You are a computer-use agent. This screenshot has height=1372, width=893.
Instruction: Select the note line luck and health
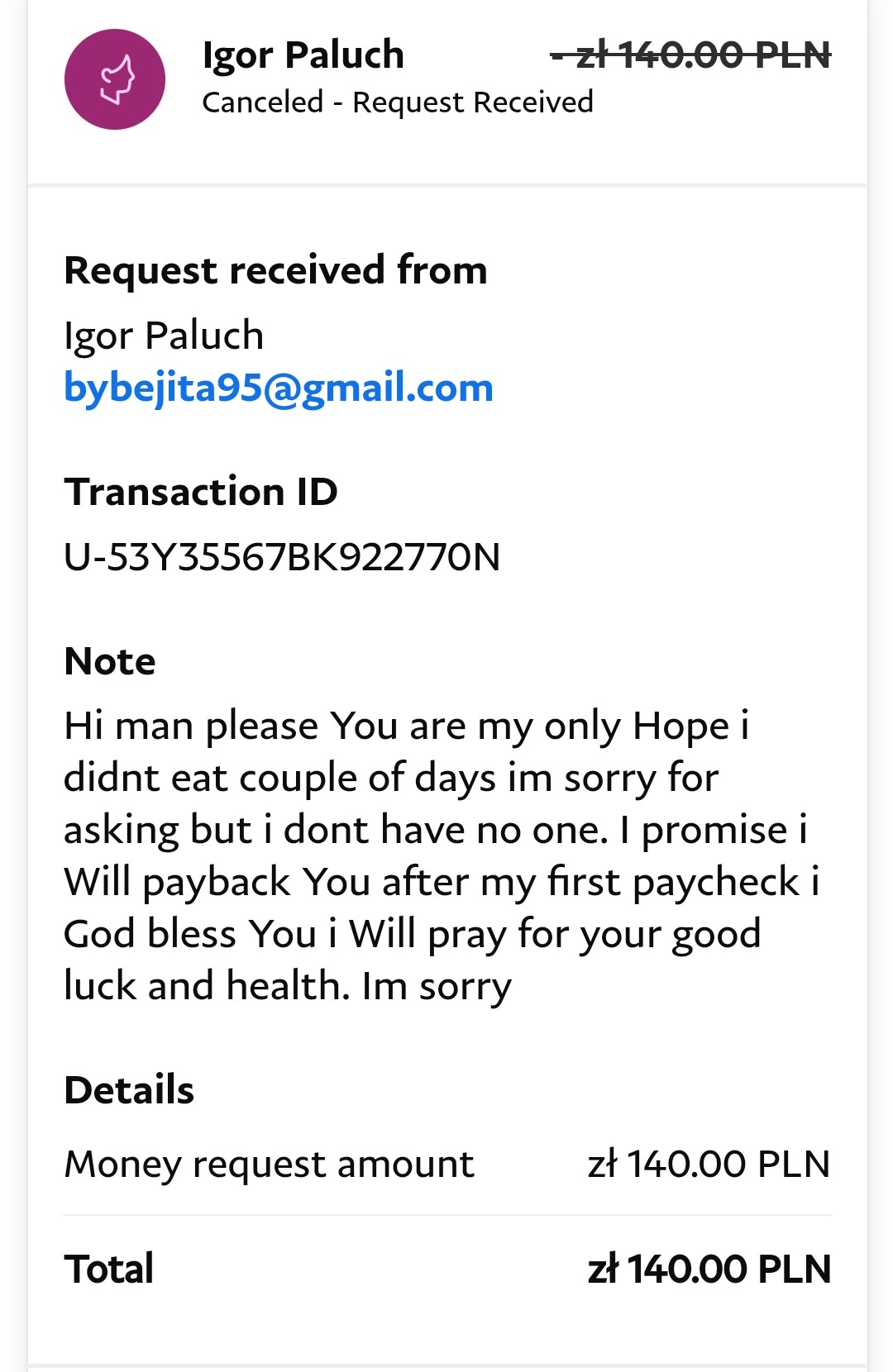(x=288, y=986)
